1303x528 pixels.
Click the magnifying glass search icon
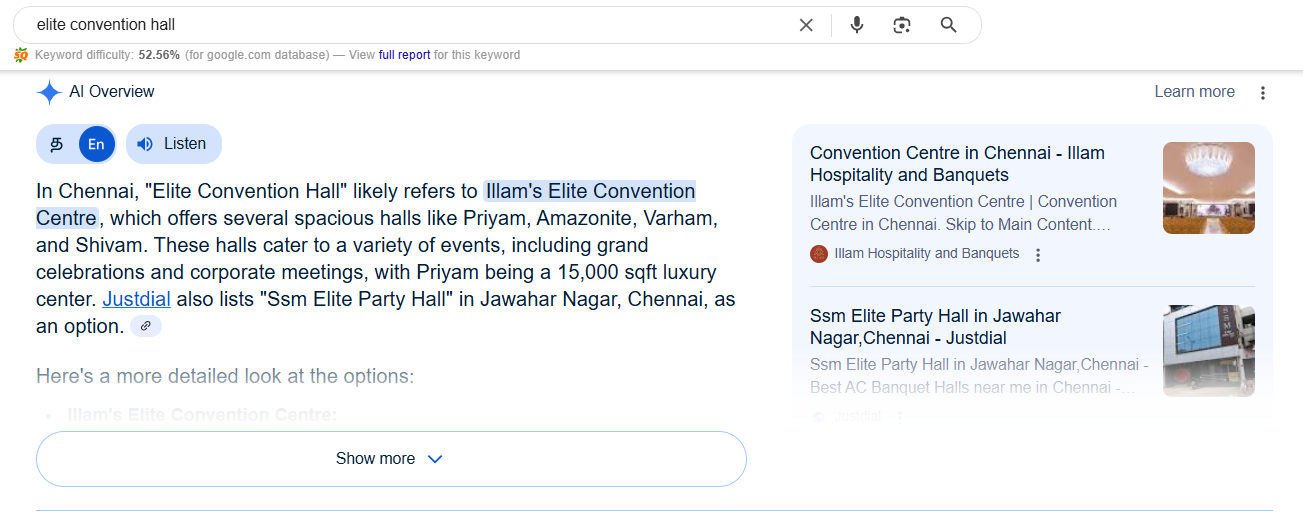(949, 25)
